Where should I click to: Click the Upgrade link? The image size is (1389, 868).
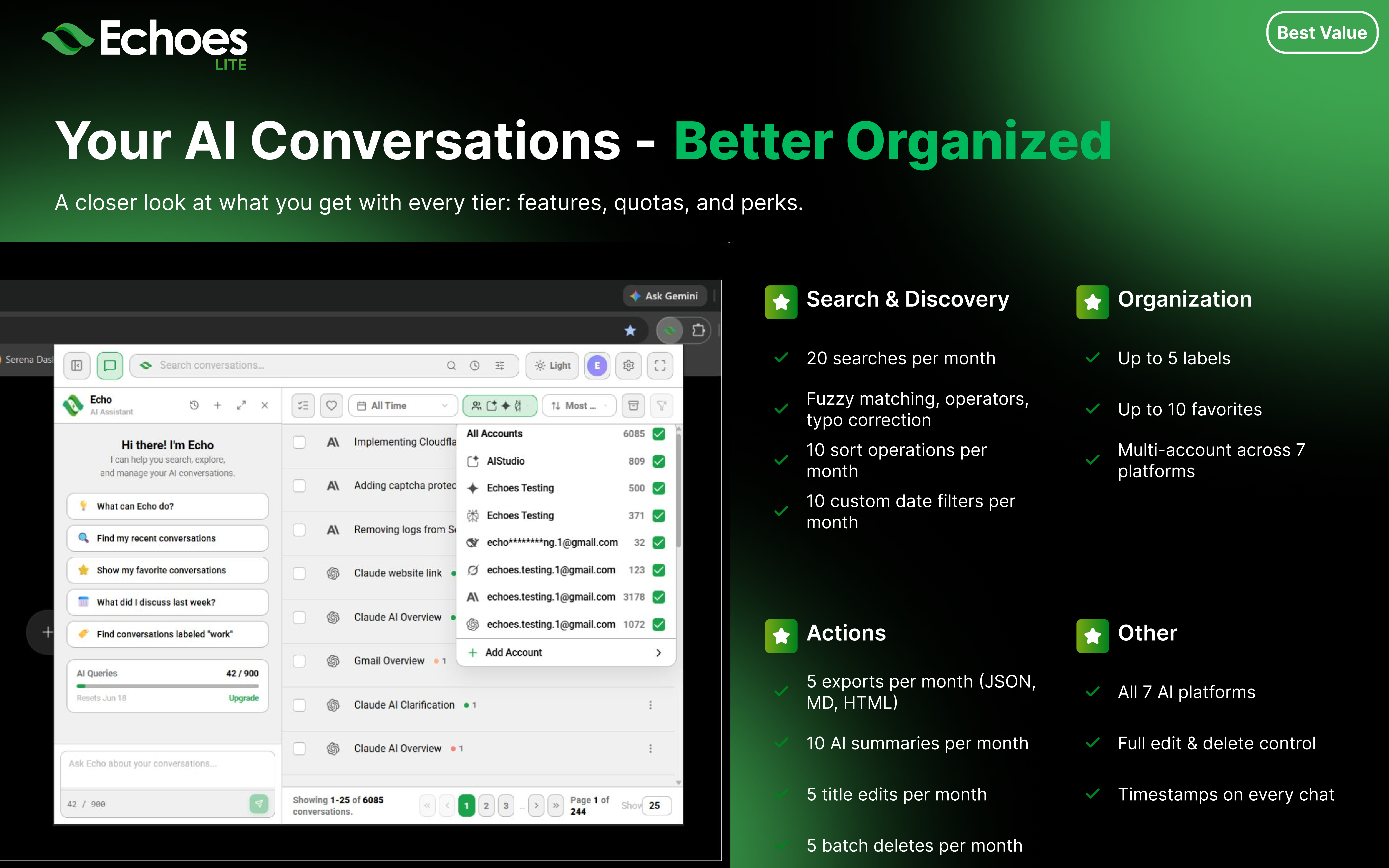244,698
